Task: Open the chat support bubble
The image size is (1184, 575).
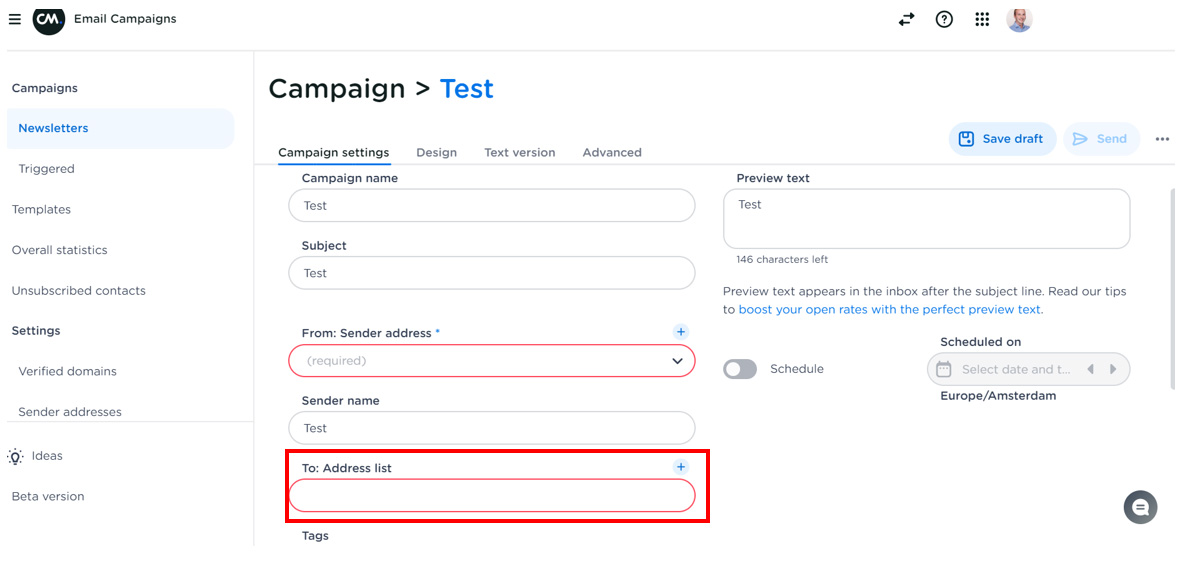Action: (x=1140, y=507)
